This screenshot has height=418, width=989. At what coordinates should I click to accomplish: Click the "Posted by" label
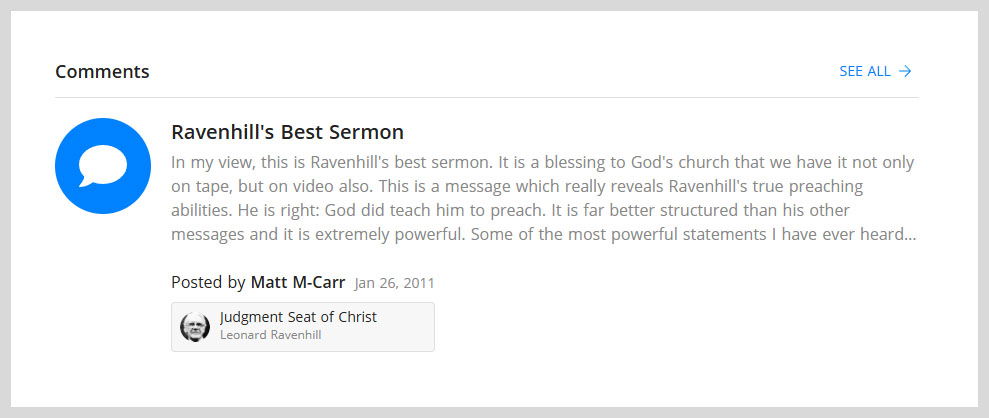click(x=208, y=282)
